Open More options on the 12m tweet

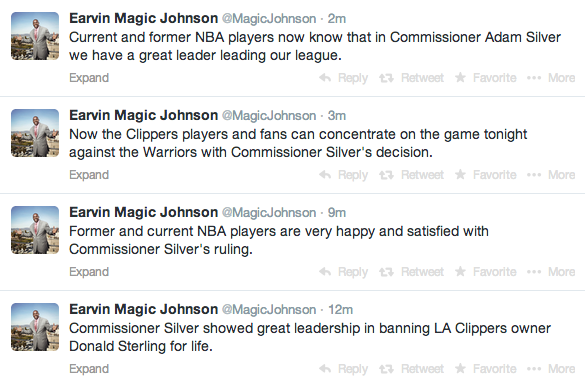pyautogui.click(x=551, y=369)
